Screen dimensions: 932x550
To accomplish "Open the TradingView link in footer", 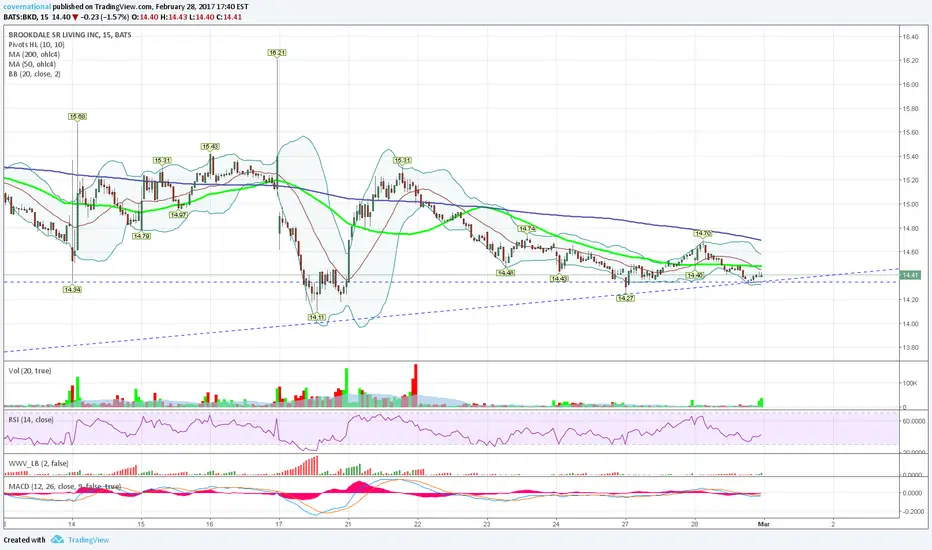I will pos(89,540).
